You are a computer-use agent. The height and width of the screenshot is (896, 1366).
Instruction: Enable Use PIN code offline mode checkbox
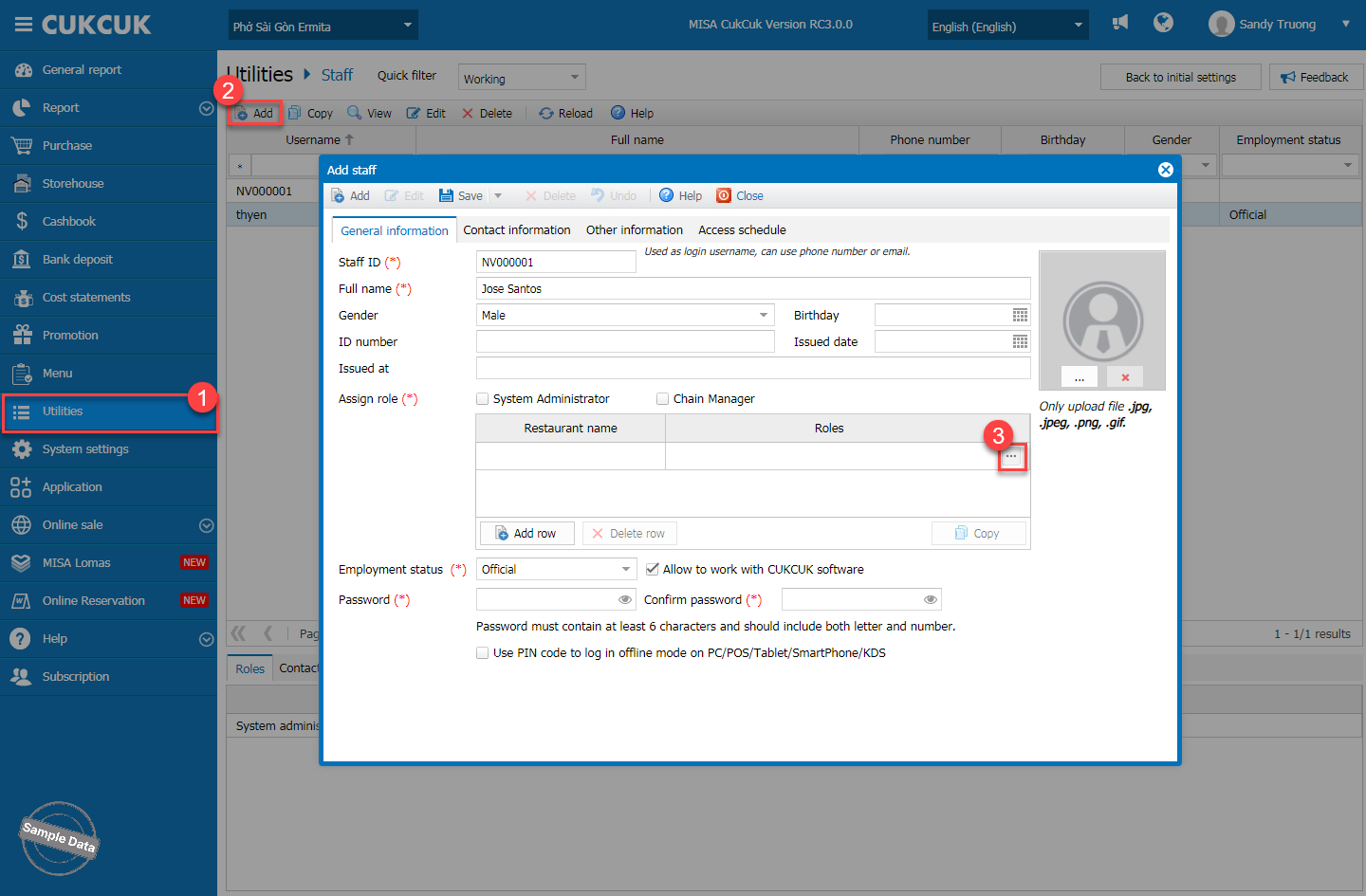[x=483, y=653]
